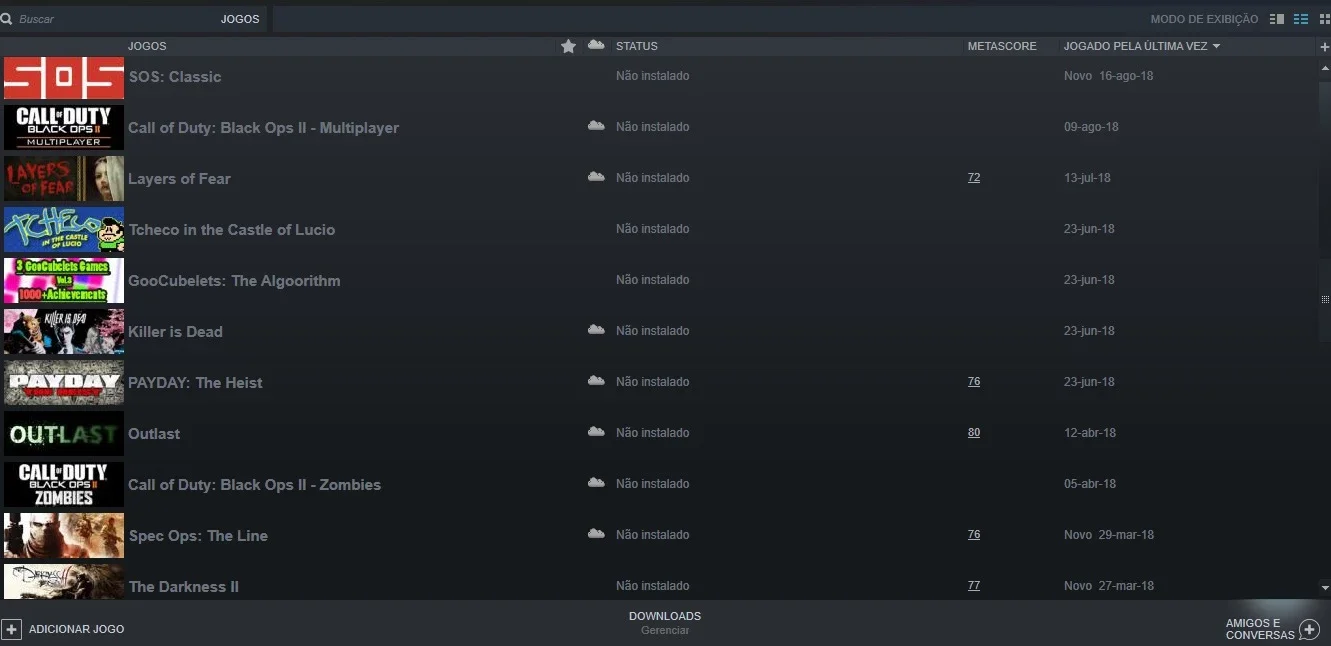Select Tcheco in the Castle of Lucio title
The image size is (1331, 646).
click(232, 230)
